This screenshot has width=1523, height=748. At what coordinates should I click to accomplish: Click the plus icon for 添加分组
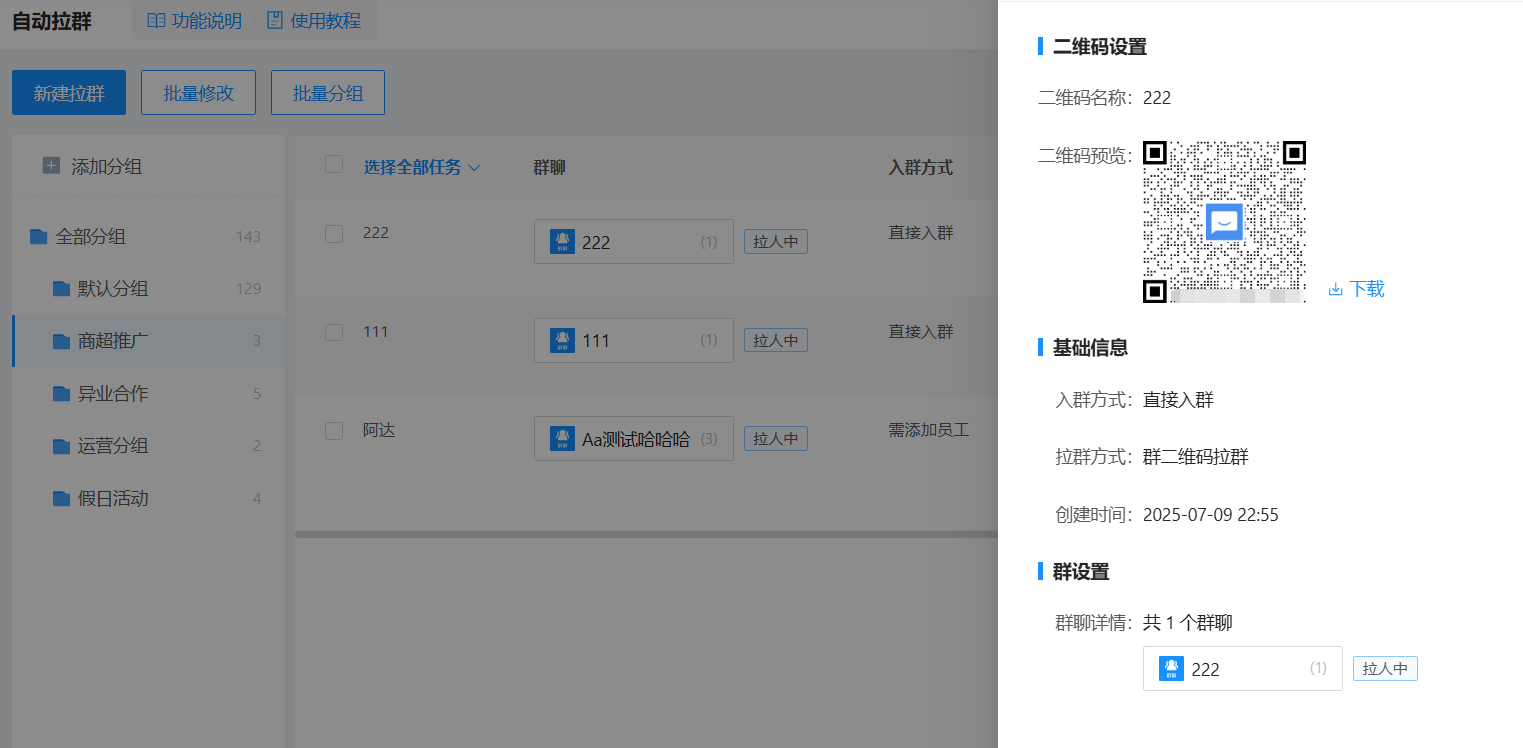51,166
